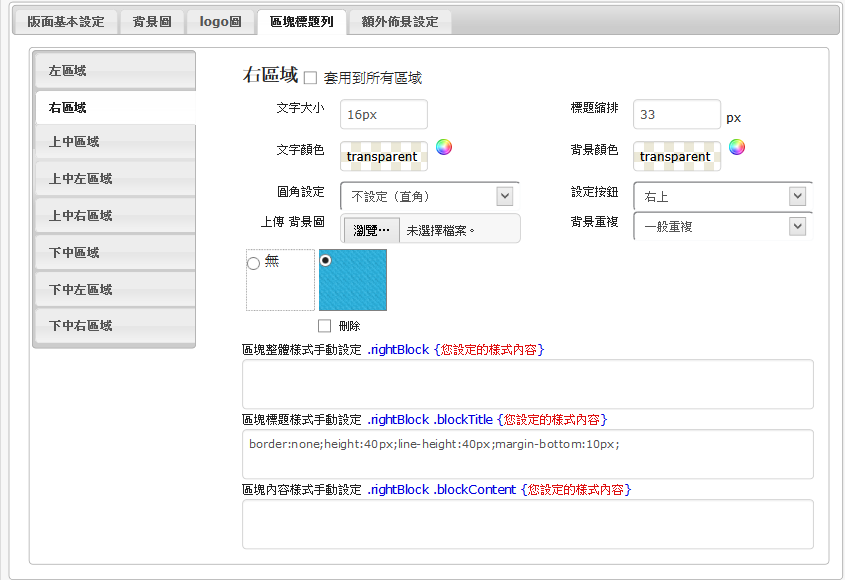845x580 pixels.
Task: Open the 額外佈景設定 tab
Action: point(400,21)
